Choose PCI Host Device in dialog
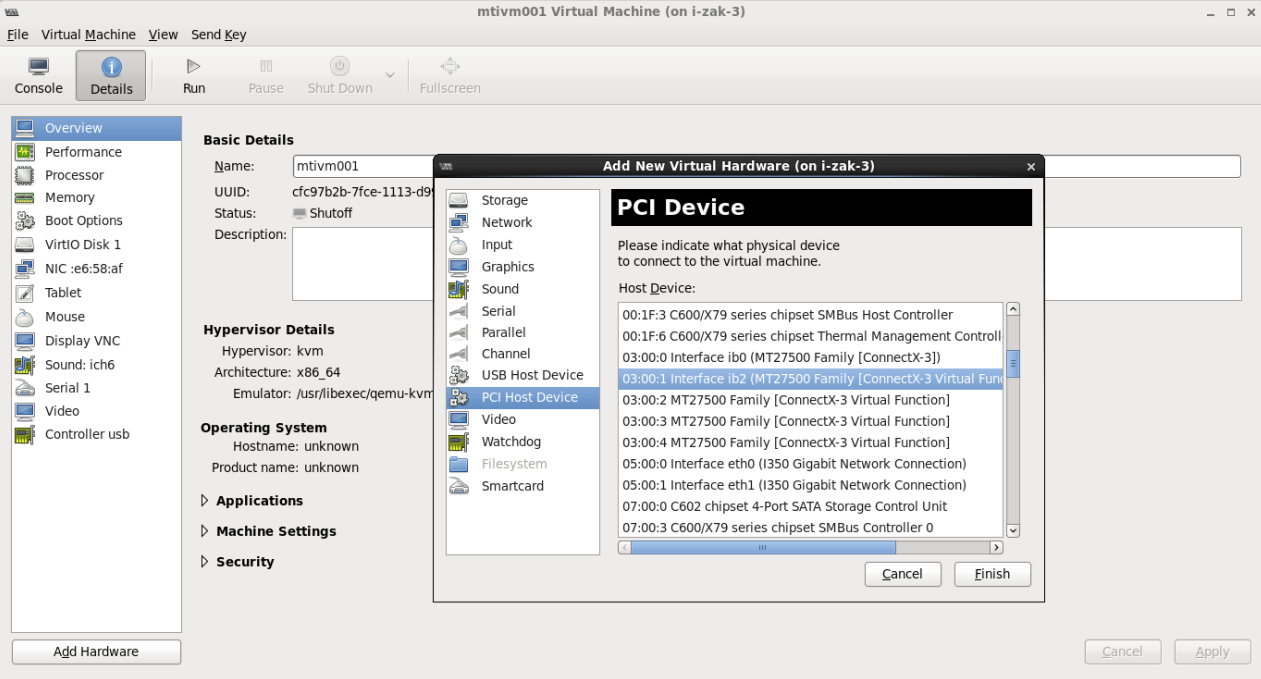The width and height of the screenshot is (1261, 679). coord(523,397)
